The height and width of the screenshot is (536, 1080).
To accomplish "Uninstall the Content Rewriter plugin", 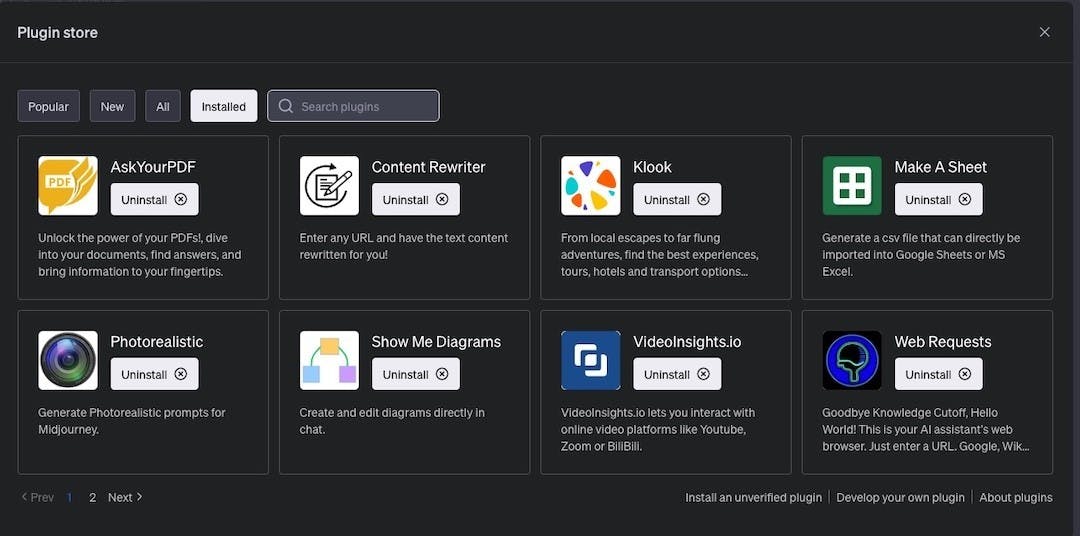I will tap(416, 199).
